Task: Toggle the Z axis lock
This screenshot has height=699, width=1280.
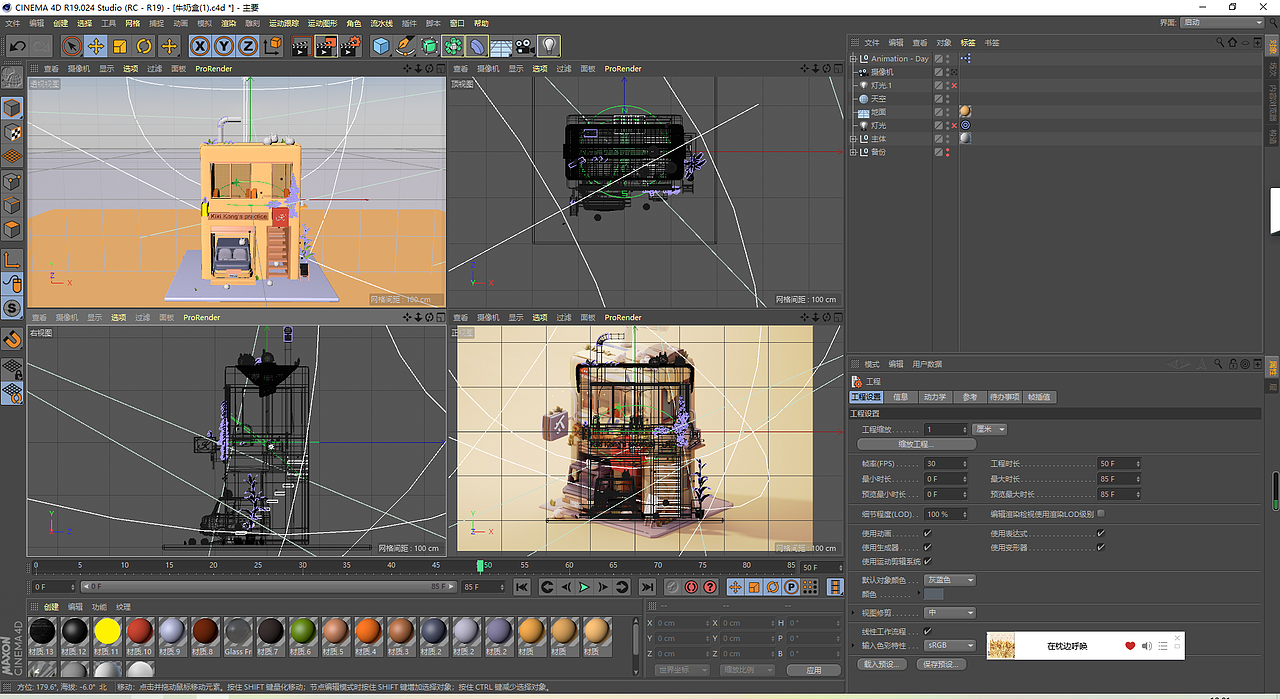Action: 247,46
